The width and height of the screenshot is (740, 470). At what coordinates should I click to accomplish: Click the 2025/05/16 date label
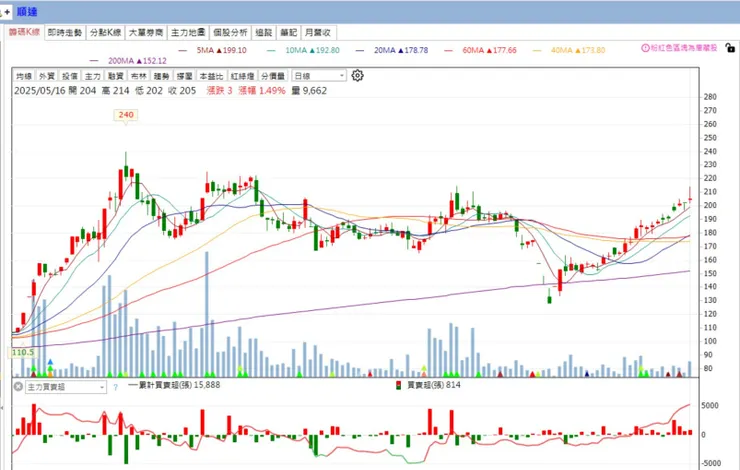tap(40, 91)
